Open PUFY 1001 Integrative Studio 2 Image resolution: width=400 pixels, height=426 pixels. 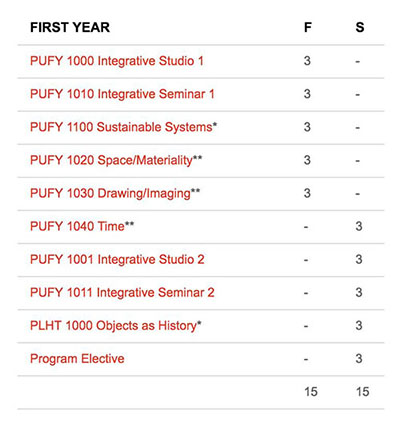coord(117,259)
